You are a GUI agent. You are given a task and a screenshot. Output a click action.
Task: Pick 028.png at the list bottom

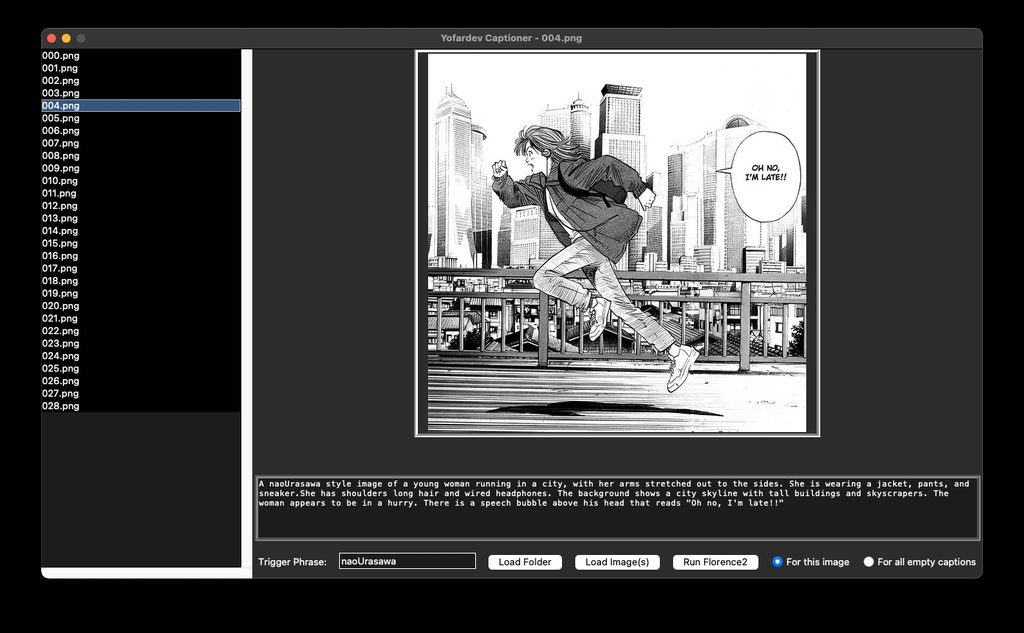[61, 406]
